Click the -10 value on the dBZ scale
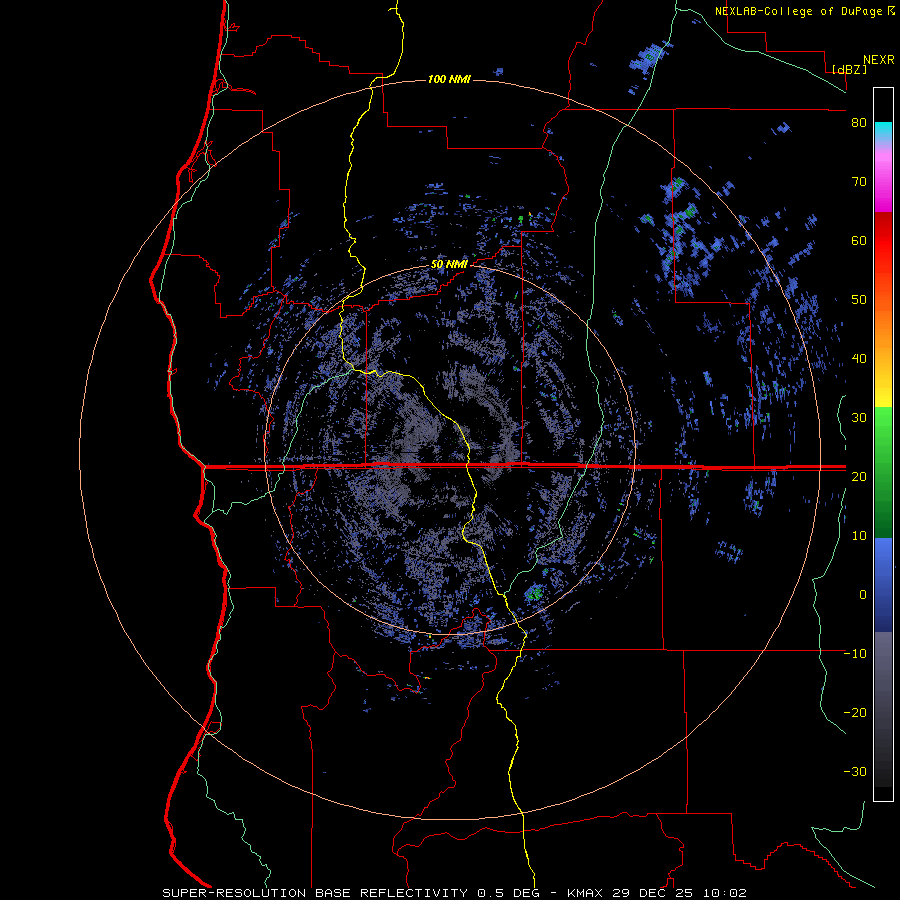The height and width of the screenshot is (900, 900). pyautogui.click(x=856, y=654)
